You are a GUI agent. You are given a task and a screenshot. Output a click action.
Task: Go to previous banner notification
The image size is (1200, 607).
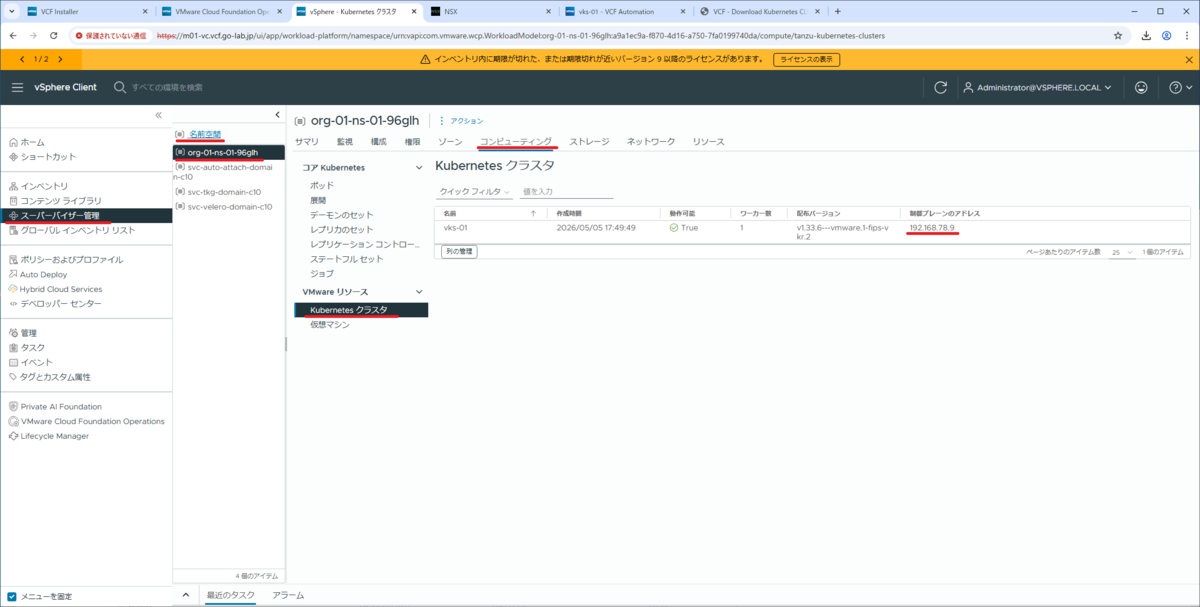point(22,60)
